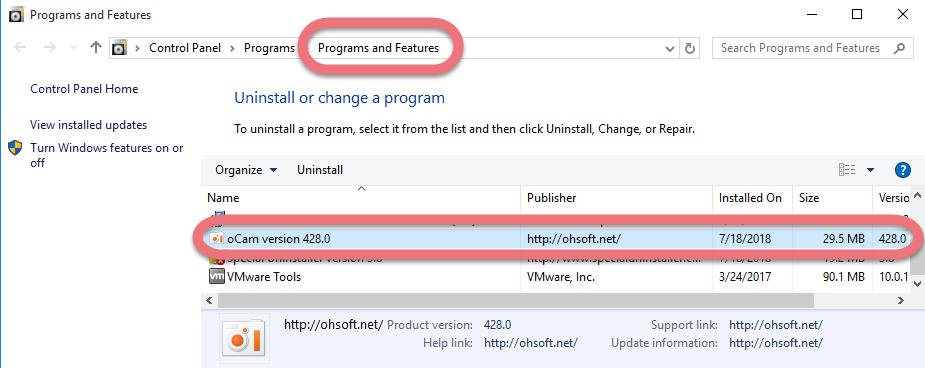
Task: Click the Uninstall toolbar button
Action: (320, 170)
